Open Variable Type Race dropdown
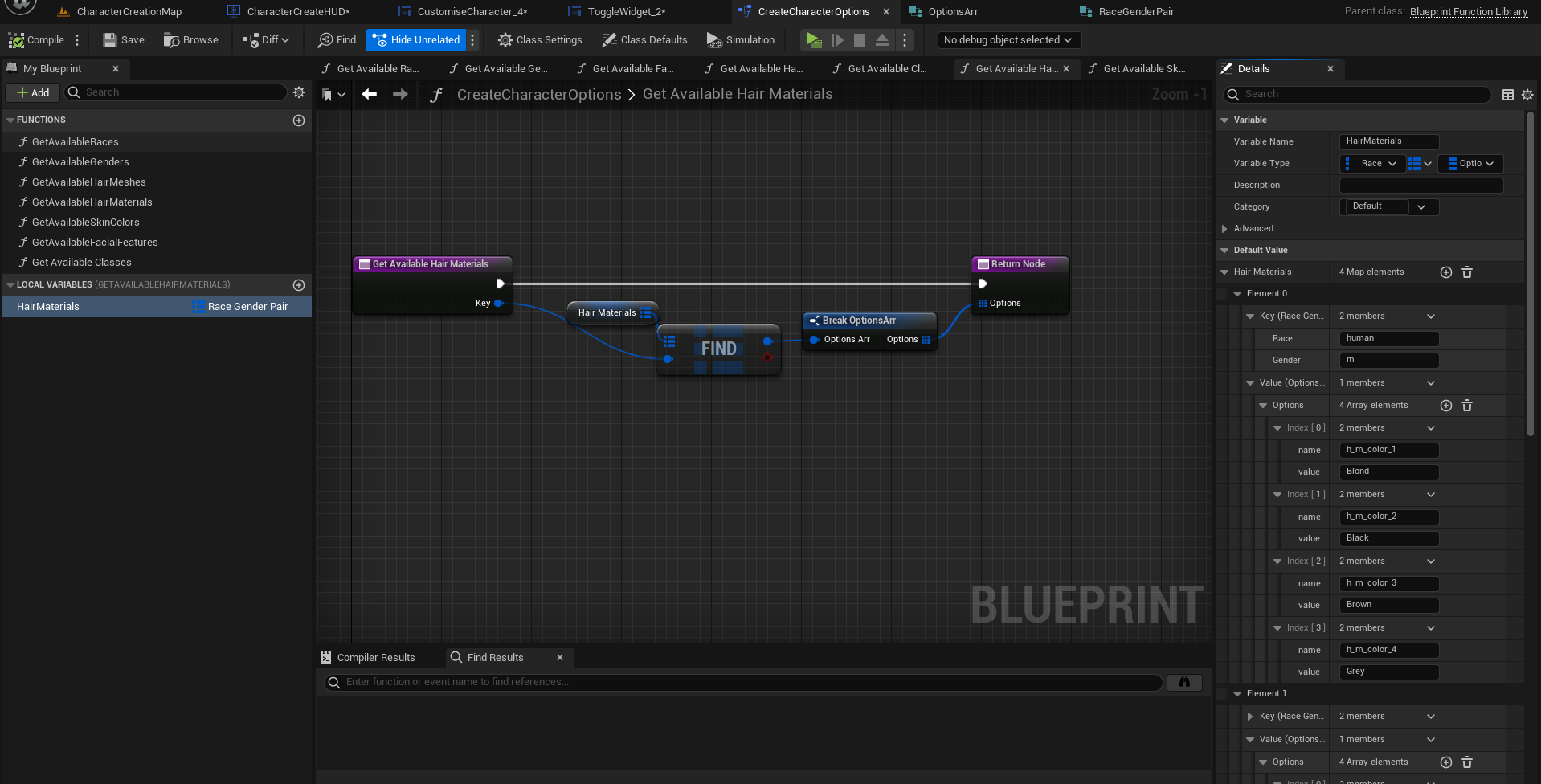 click(1372, 164)
